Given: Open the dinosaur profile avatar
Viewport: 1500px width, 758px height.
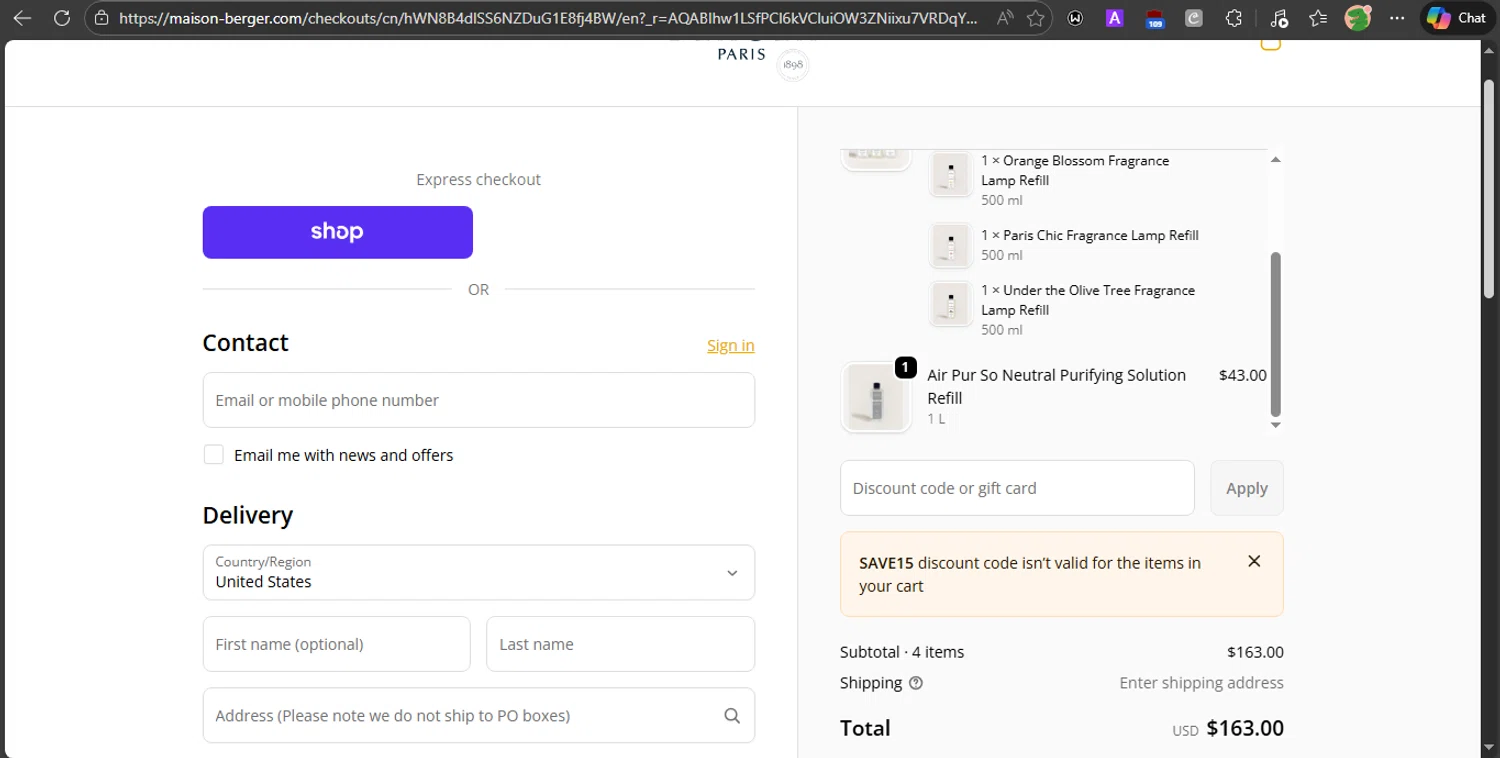Looking at the screenshot, I should click(x=1358, y=18).
